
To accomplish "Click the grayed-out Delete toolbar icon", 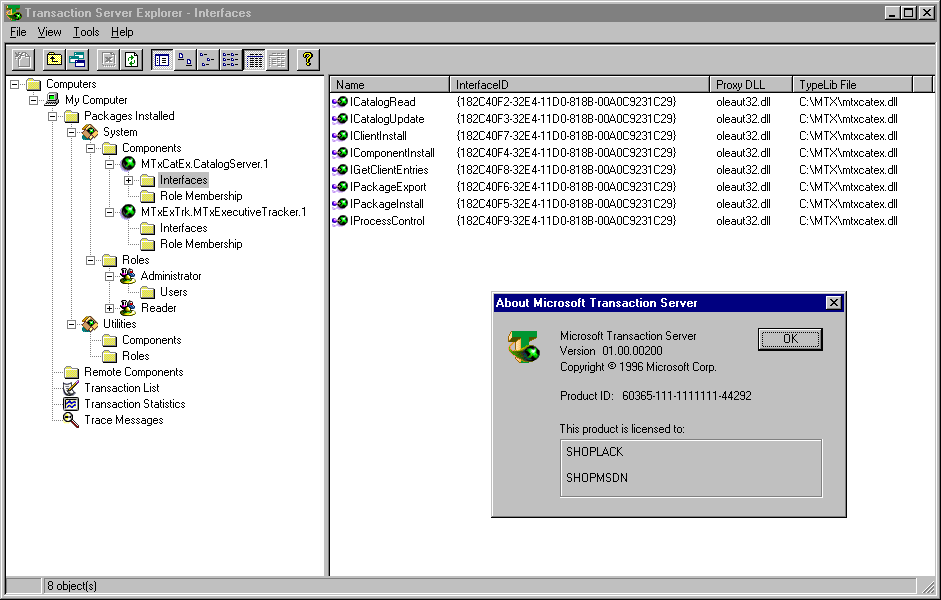I will [109, 59].
